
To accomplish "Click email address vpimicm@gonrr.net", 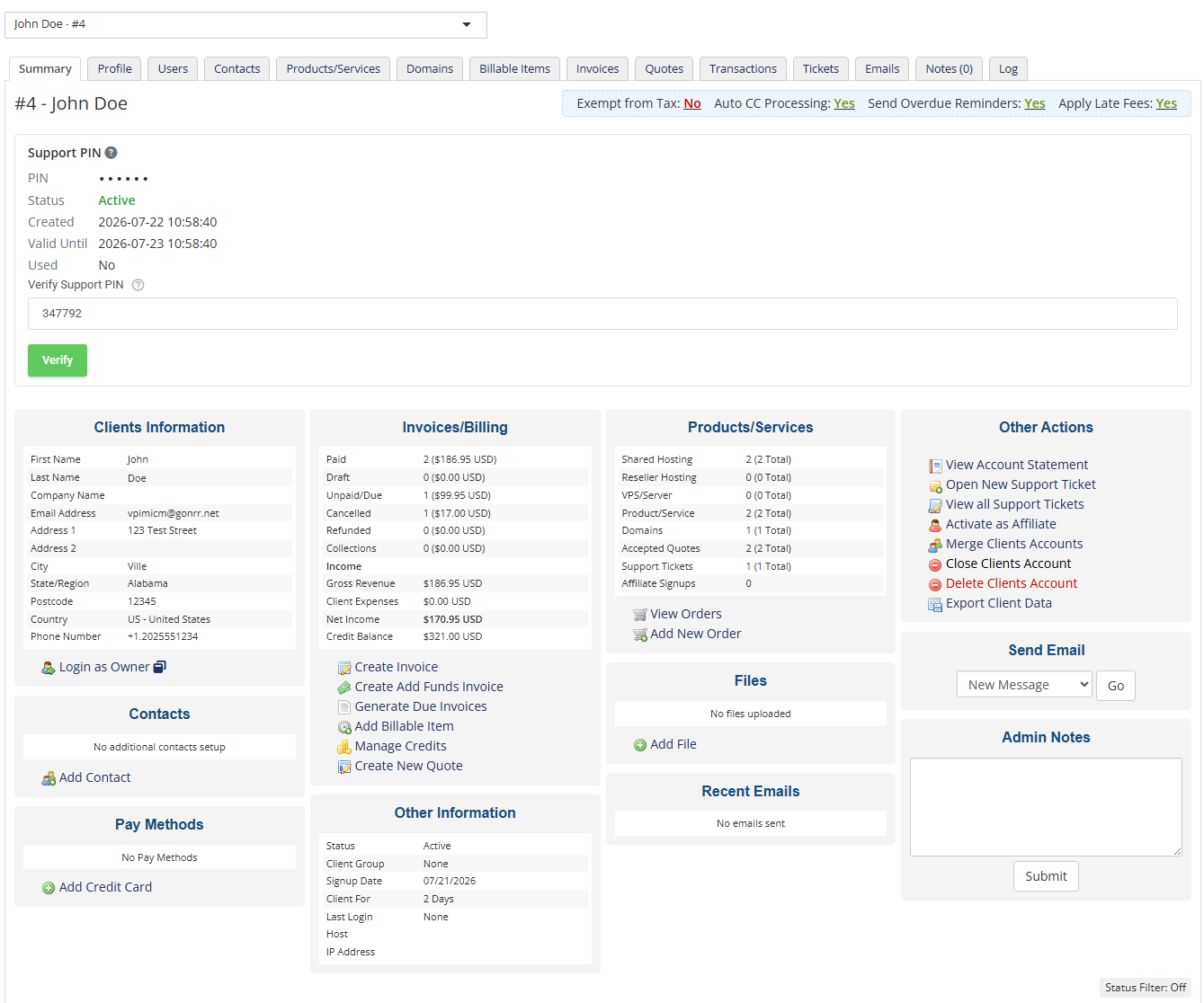I will tap(174, 513).
